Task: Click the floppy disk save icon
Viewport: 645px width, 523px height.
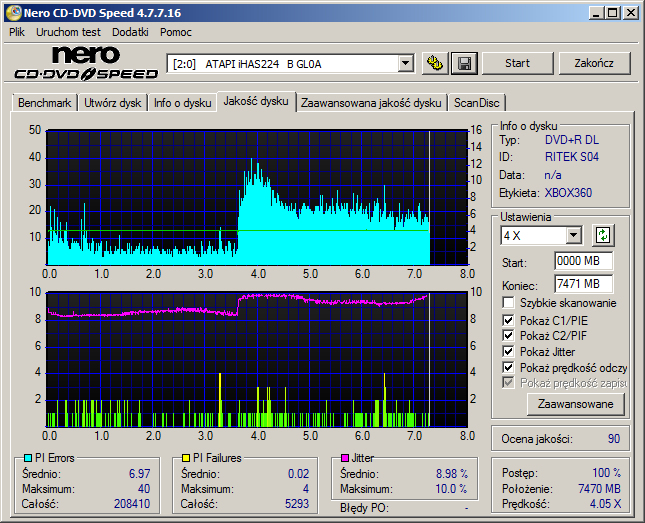Action: click(464, 63)
